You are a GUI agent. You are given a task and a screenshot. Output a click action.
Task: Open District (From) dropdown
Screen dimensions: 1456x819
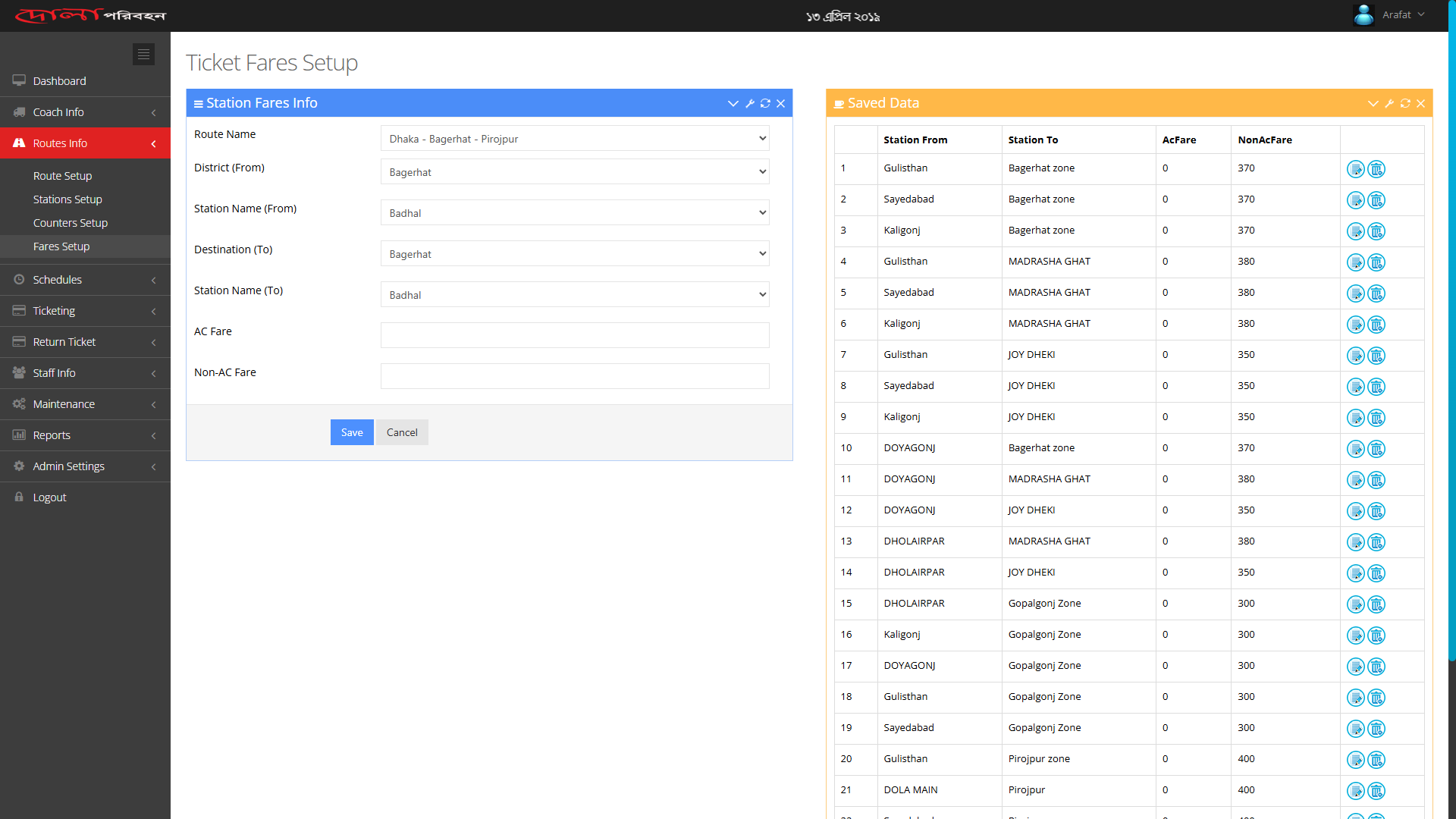pos(574,172)
